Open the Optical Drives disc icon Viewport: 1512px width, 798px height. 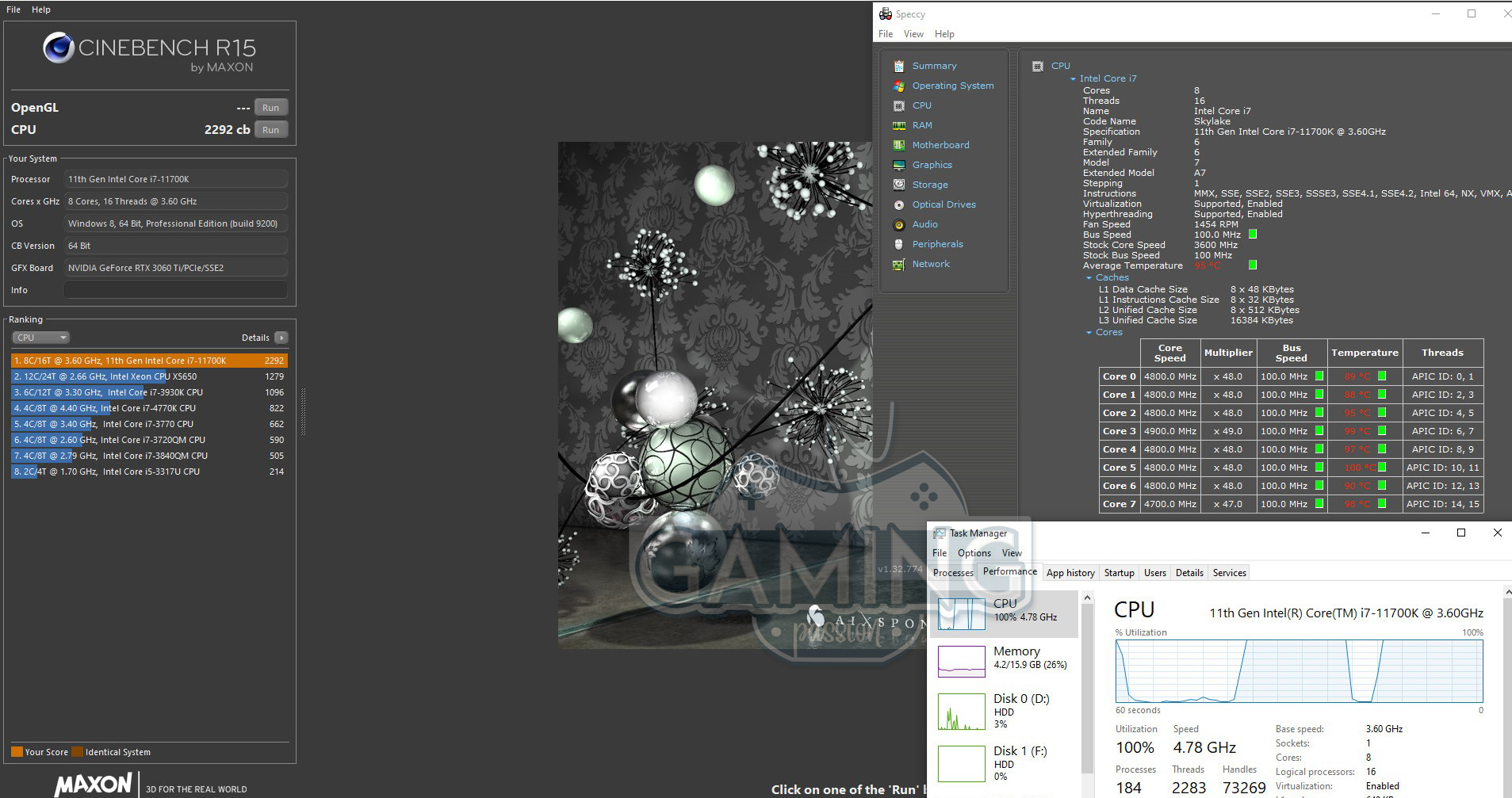tap(898, 204)
